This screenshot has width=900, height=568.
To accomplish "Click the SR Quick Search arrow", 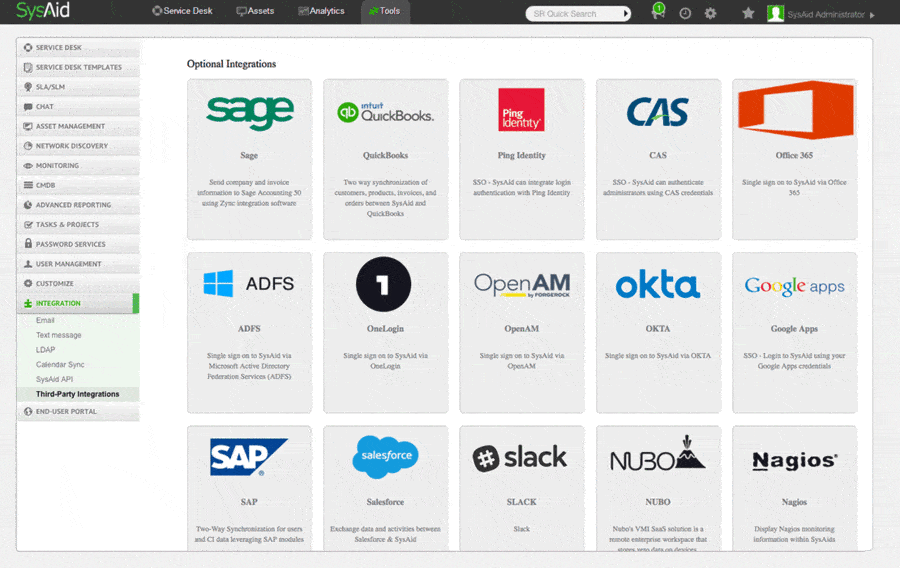I will click(626, 14).
